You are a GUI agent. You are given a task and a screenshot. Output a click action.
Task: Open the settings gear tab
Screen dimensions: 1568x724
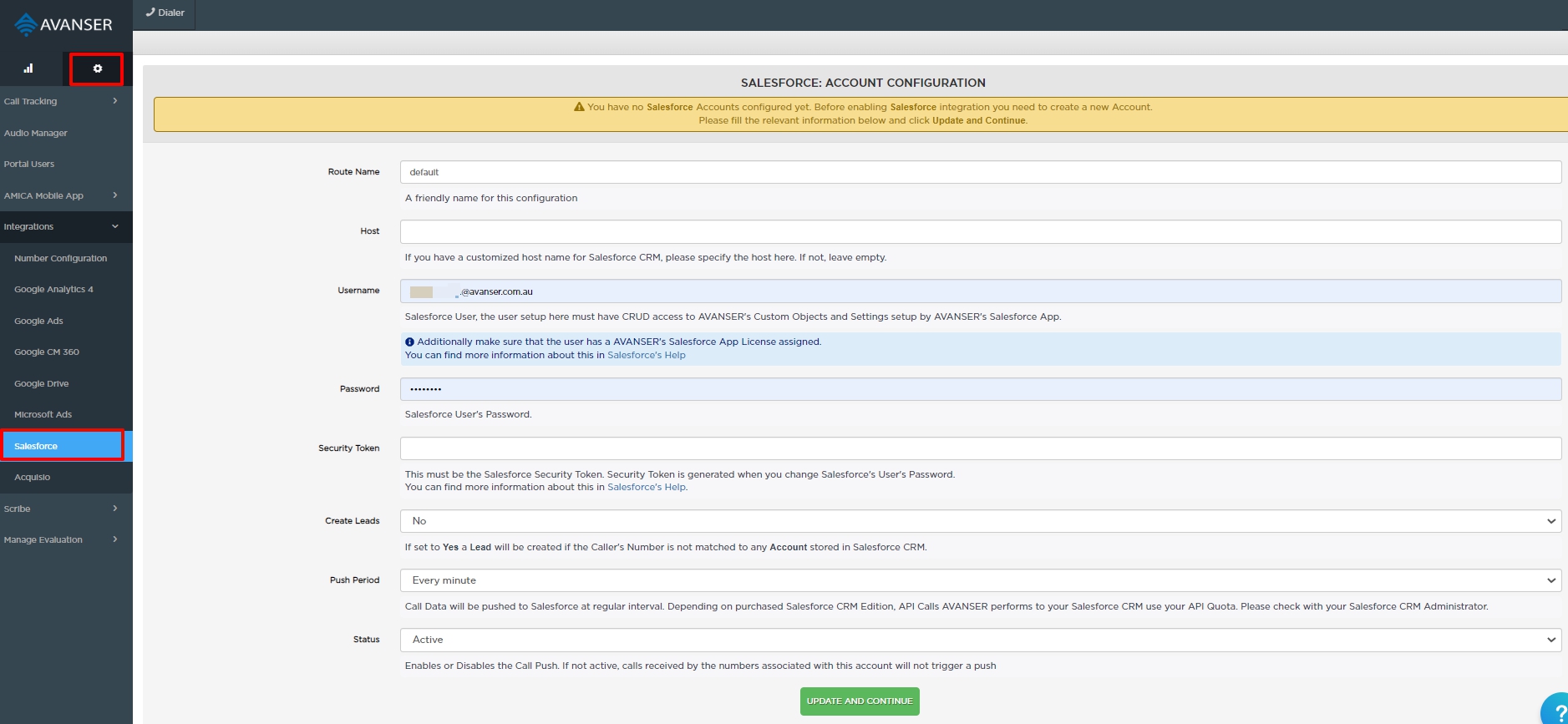pos(97,68)
